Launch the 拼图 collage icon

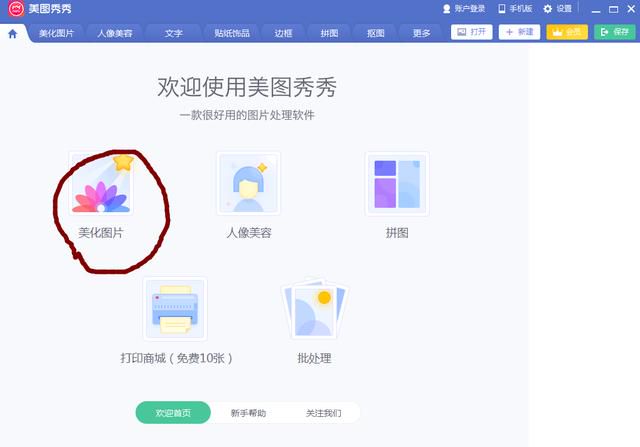click(397, 184)
